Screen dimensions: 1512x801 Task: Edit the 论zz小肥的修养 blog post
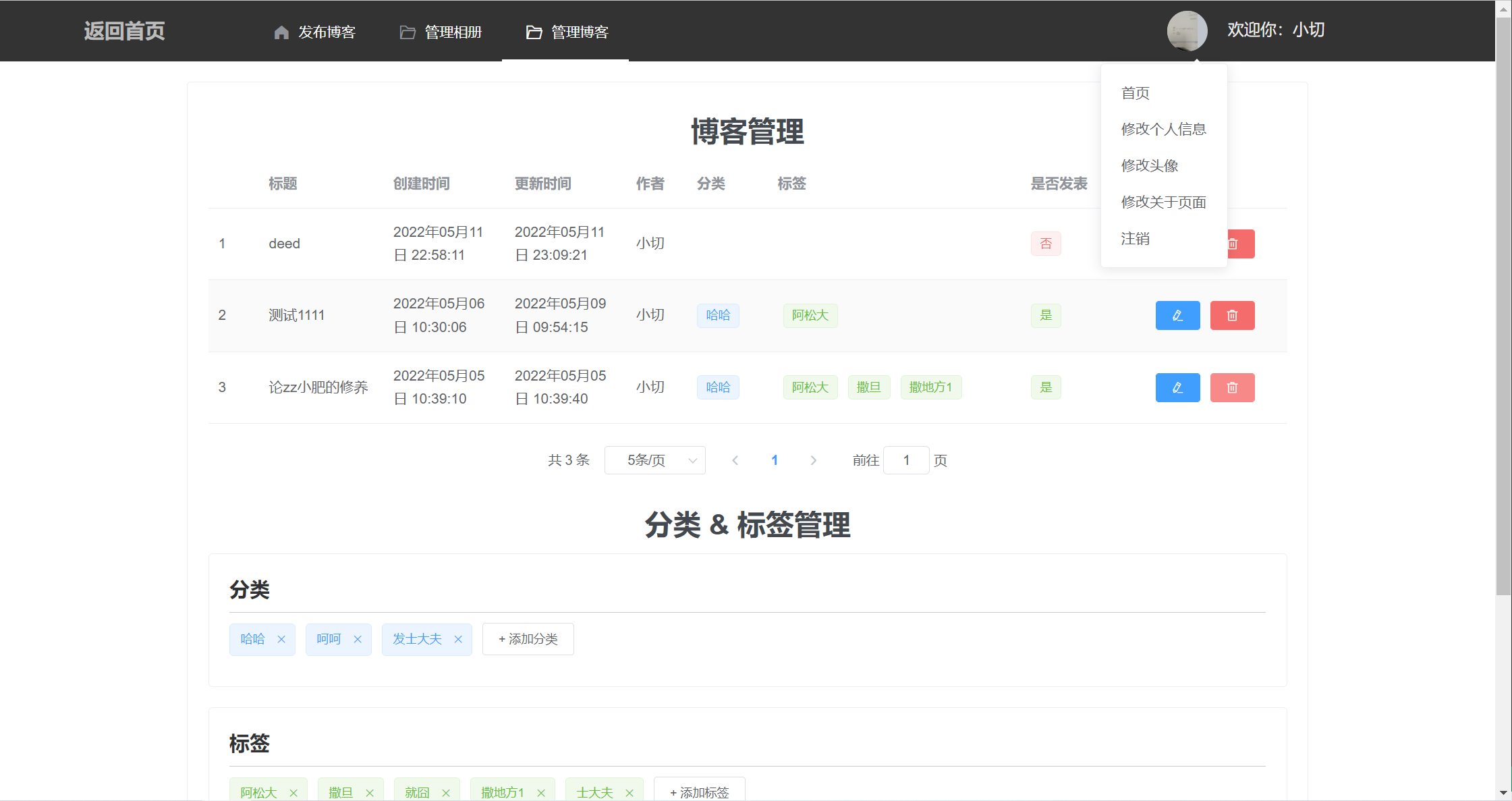point(1177,387)
